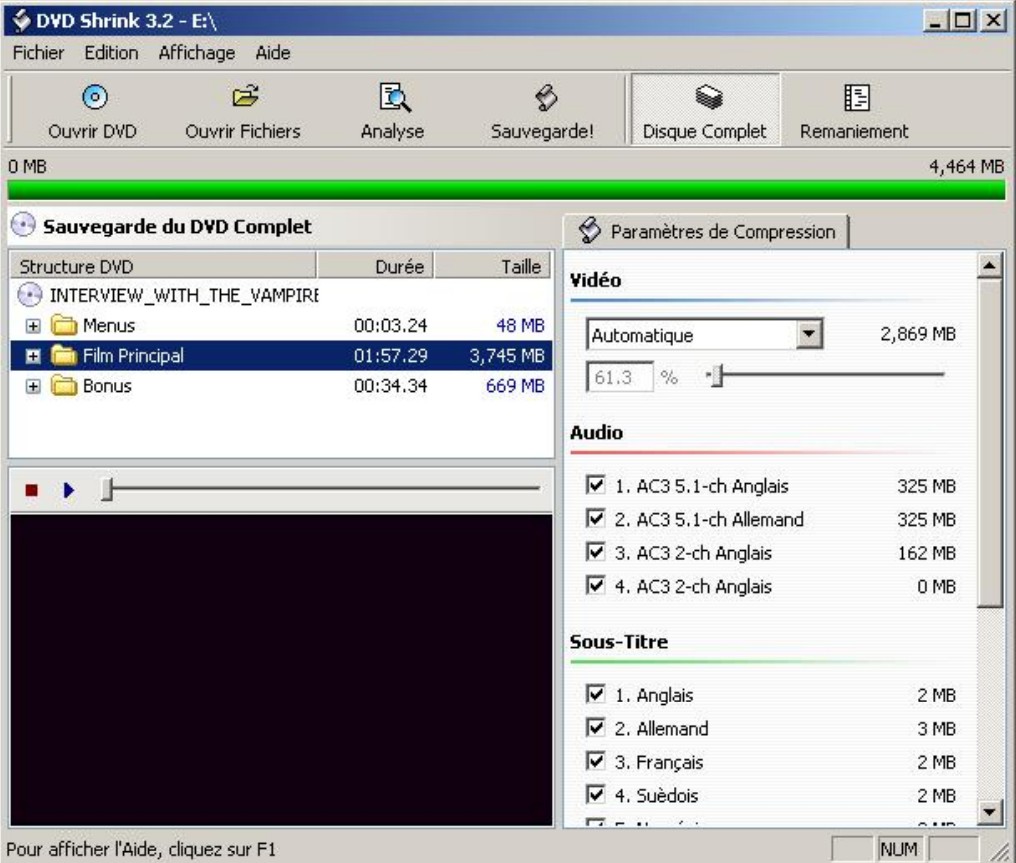Open the Affichage menu
The image size is (1016, 863).
coord(197,52)
